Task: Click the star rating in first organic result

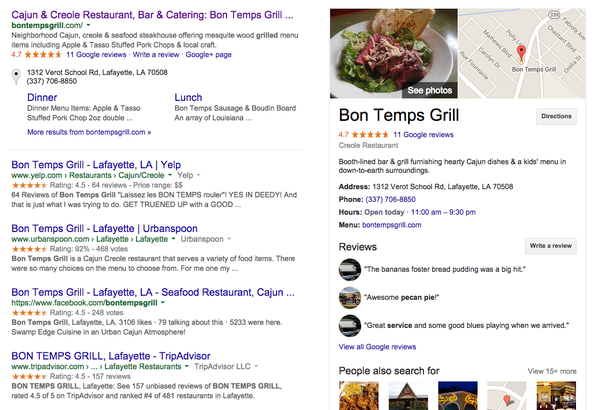Action: coord(43,54)
